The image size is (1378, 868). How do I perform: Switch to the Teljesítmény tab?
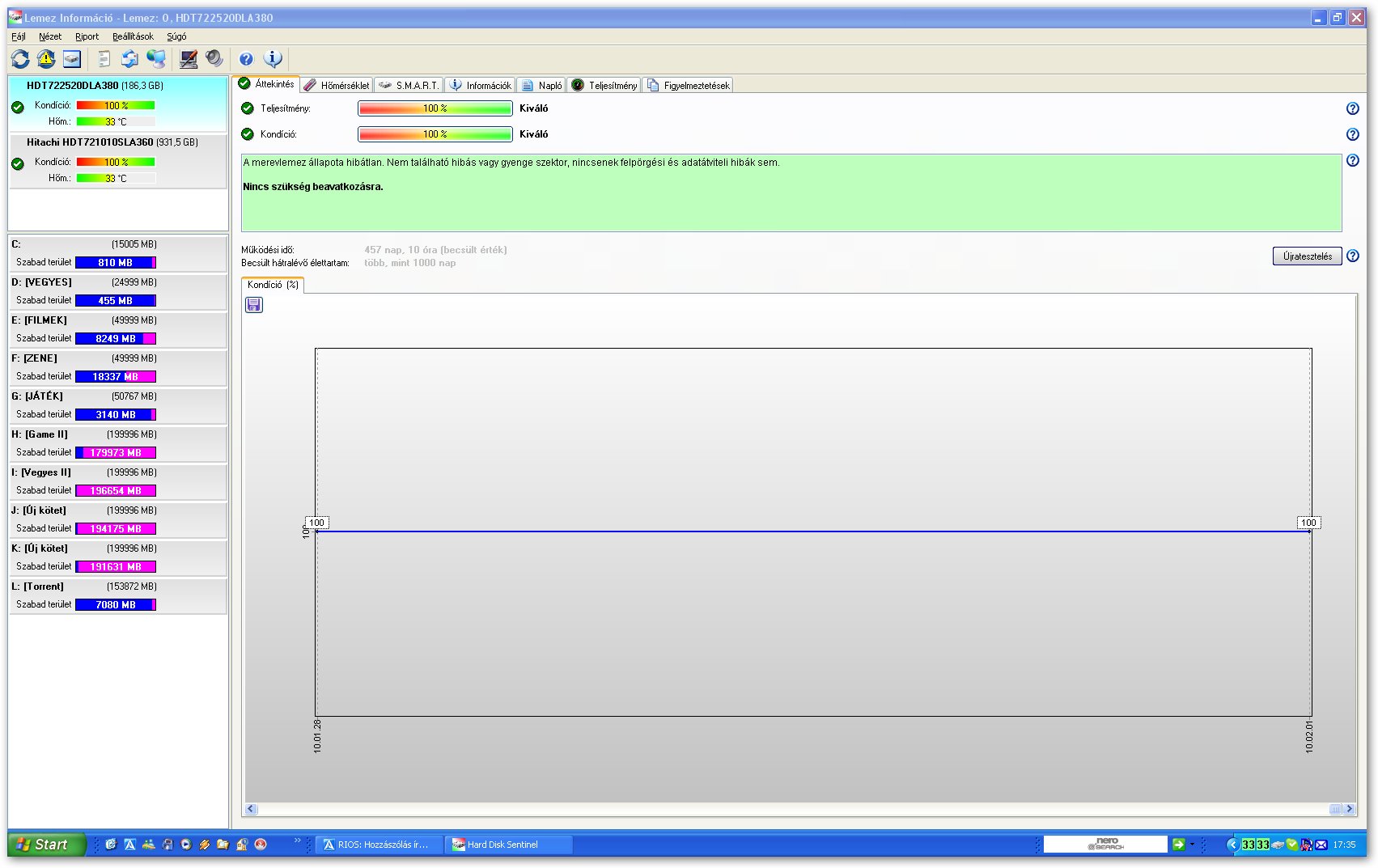(604, 85)
